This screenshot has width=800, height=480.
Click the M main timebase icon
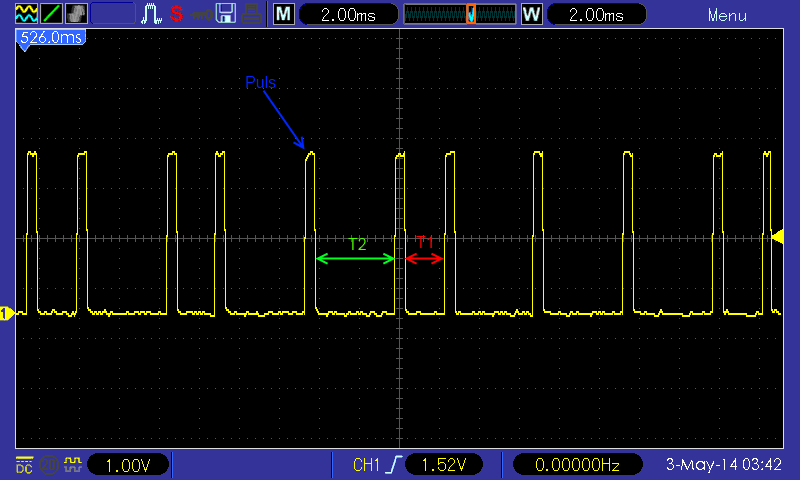tap(284, 14)
